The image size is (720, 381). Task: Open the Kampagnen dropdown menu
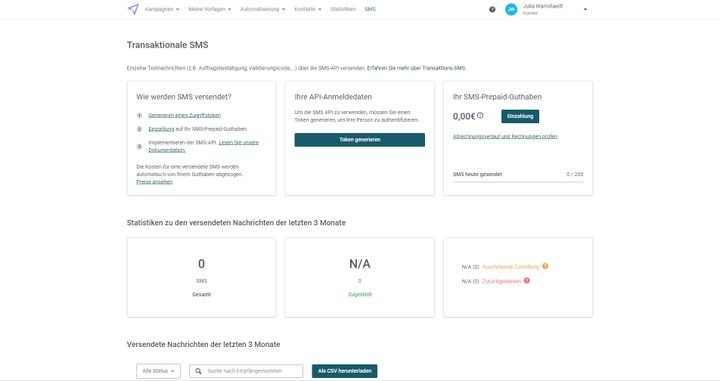click(x=162, y=9)
